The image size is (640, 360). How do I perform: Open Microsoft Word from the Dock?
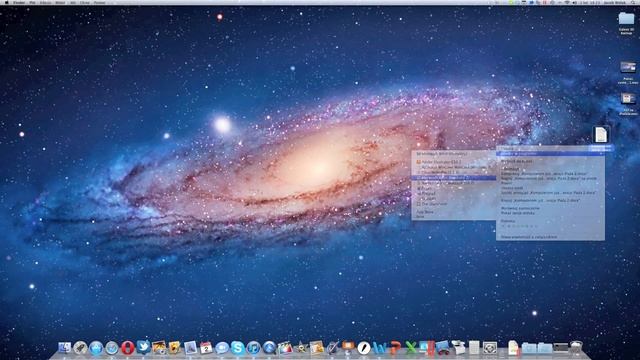click(x=380, y=348)
